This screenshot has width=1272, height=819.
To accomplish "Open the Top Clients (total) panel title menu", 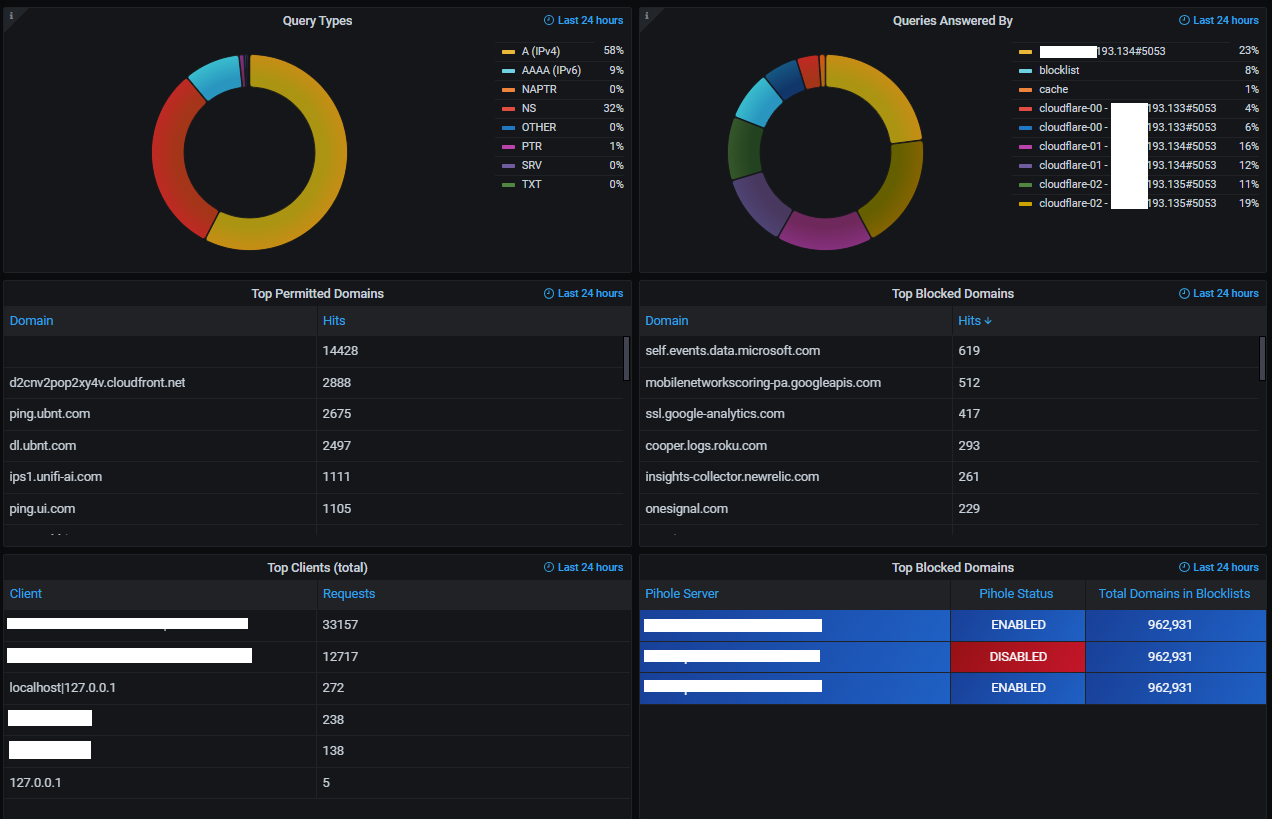I will 317,567.
